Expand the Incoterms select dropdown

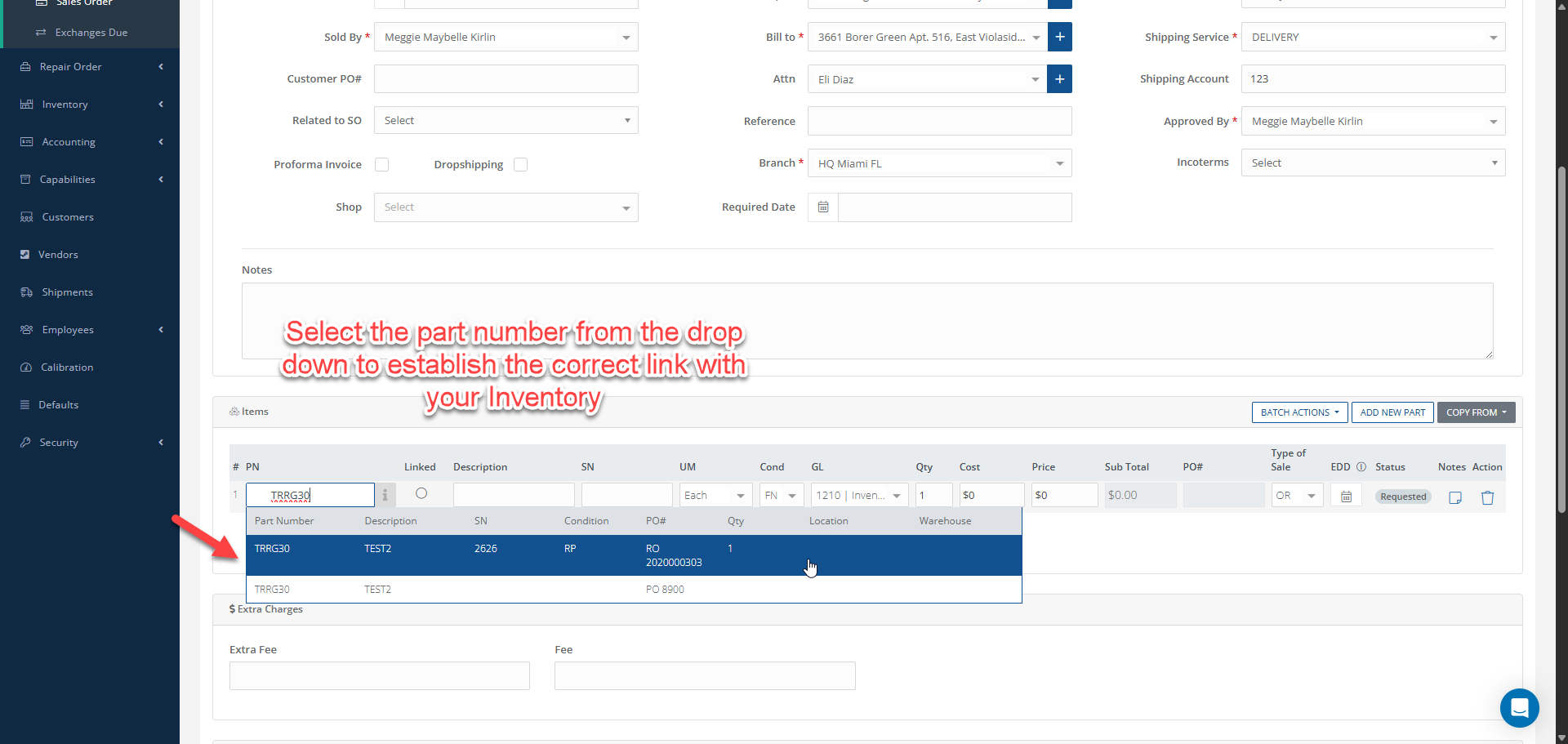[1373, 163]
